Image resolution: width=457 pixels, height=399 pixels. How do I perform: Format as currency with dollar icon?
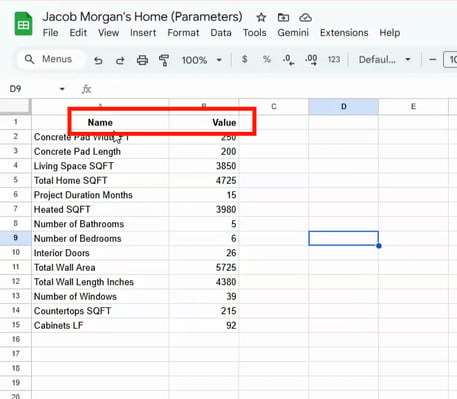pos(245,60)
